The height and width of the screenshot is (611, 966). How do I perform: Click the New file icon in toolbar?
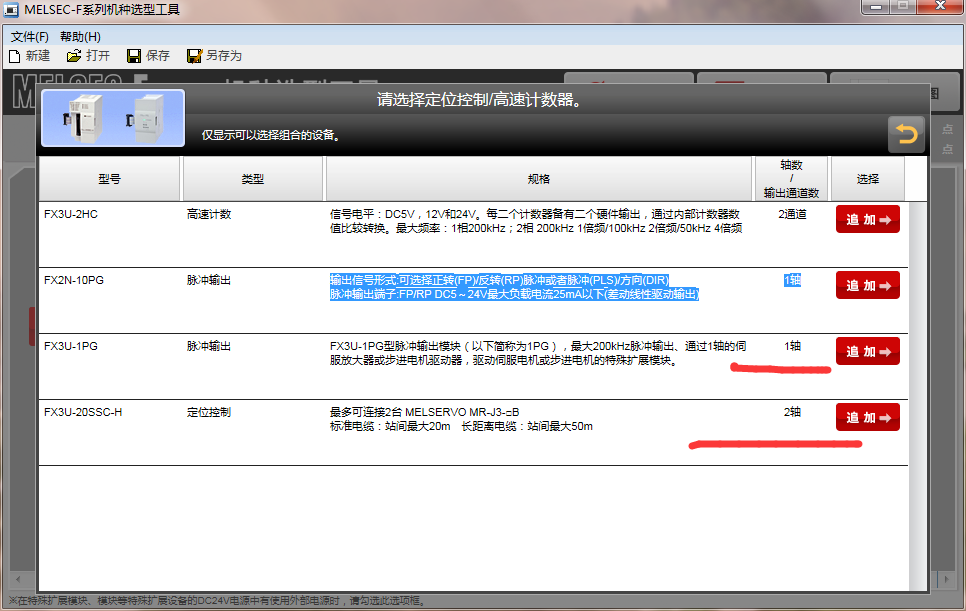[14, 56]
